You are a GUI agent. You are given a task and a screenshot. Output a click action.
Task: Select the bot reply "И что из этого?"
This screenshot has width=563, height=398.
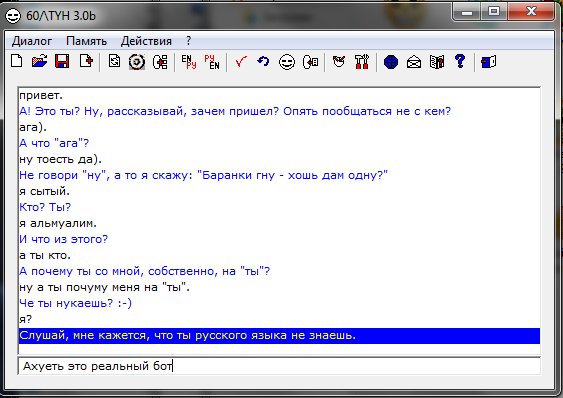(279, 239)
